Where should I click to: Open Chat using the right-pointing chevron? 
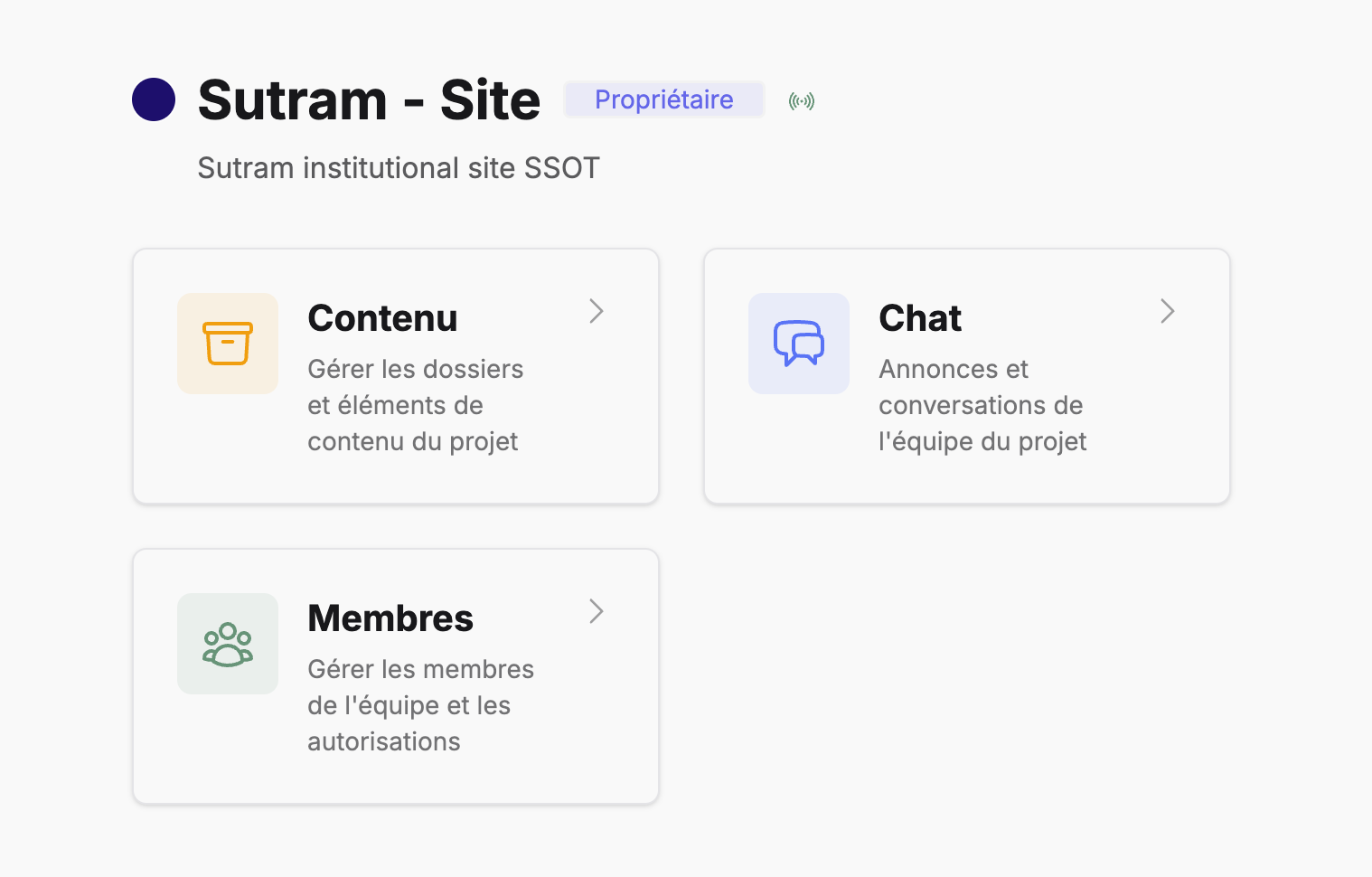coord(1168,311)
